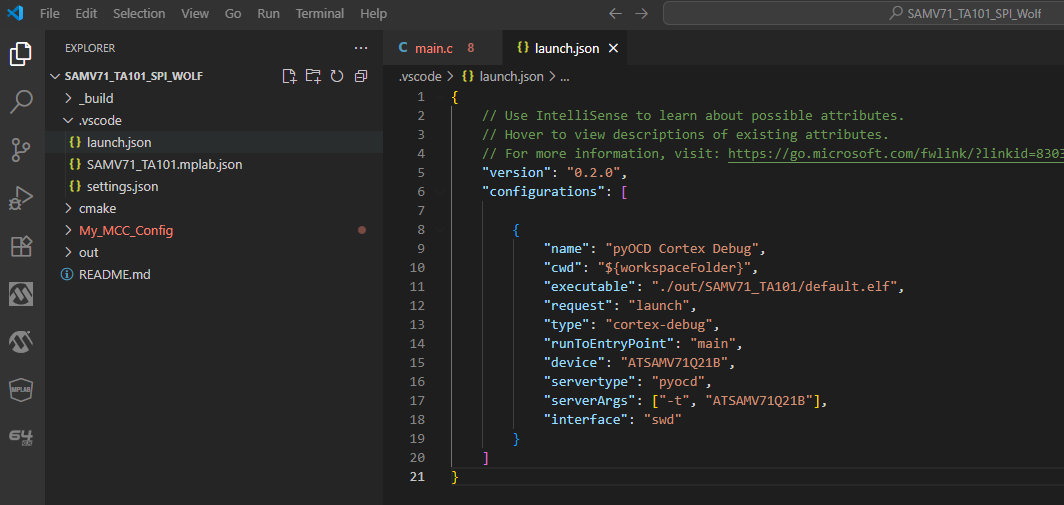This screenshot has height=505, width=1064.
Task: Open the Extensions view
Action: (22, 246)
